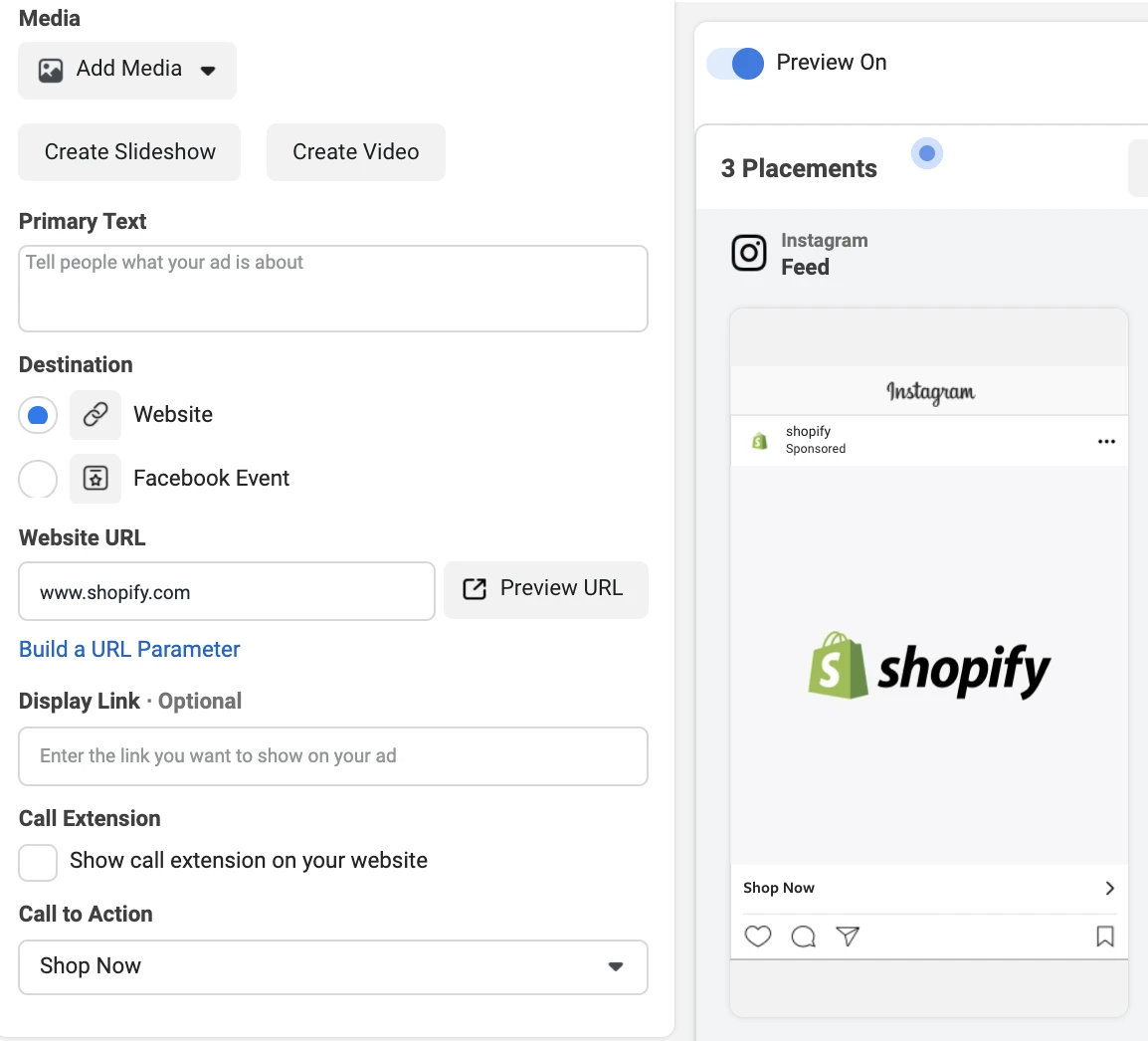The width and height of the screenshot is (1148, 1041).
Task: Click the Create Slideshow button
Action: (x=129, y=152)
